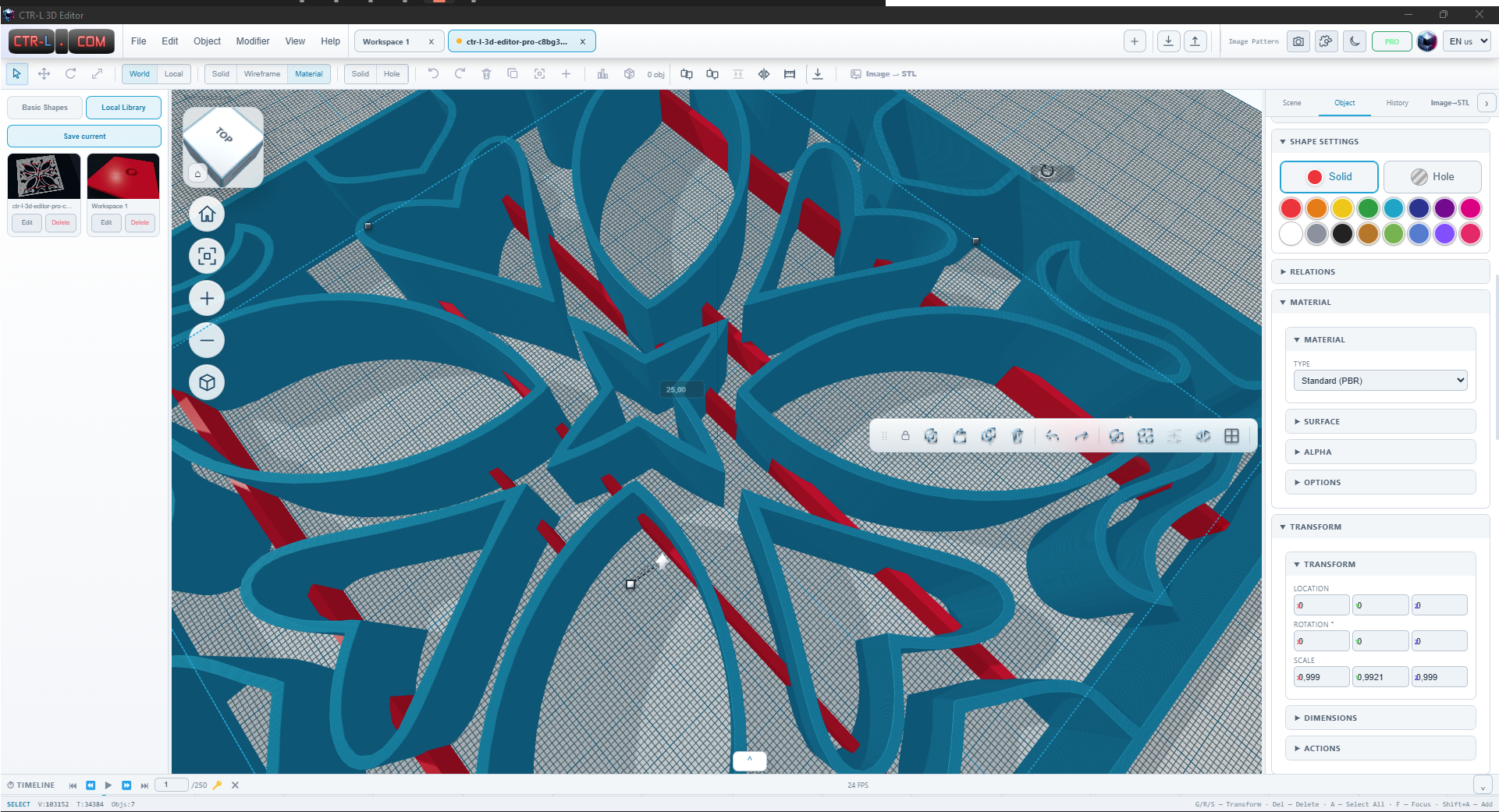
Task: Switch to the History tab
Action: tap(1397, 103)
